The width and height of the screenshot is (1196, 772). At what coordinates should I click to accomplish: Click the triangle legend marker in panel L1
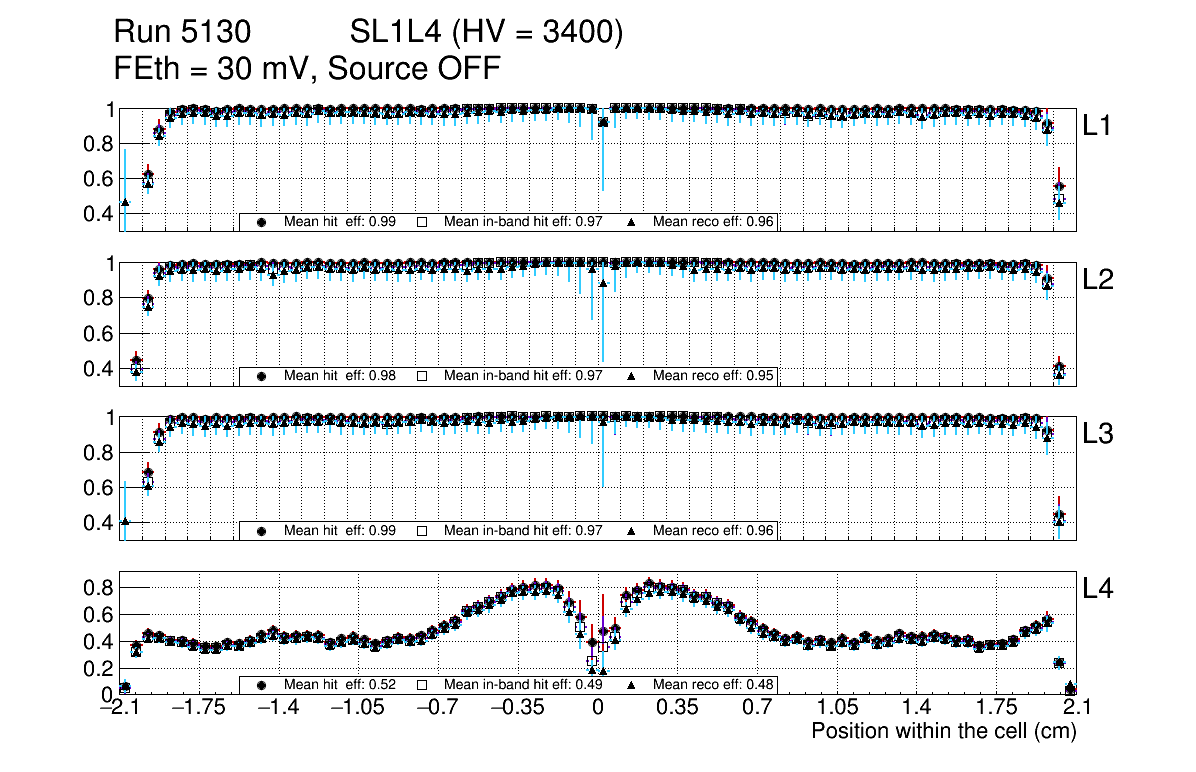pos(632,222)
